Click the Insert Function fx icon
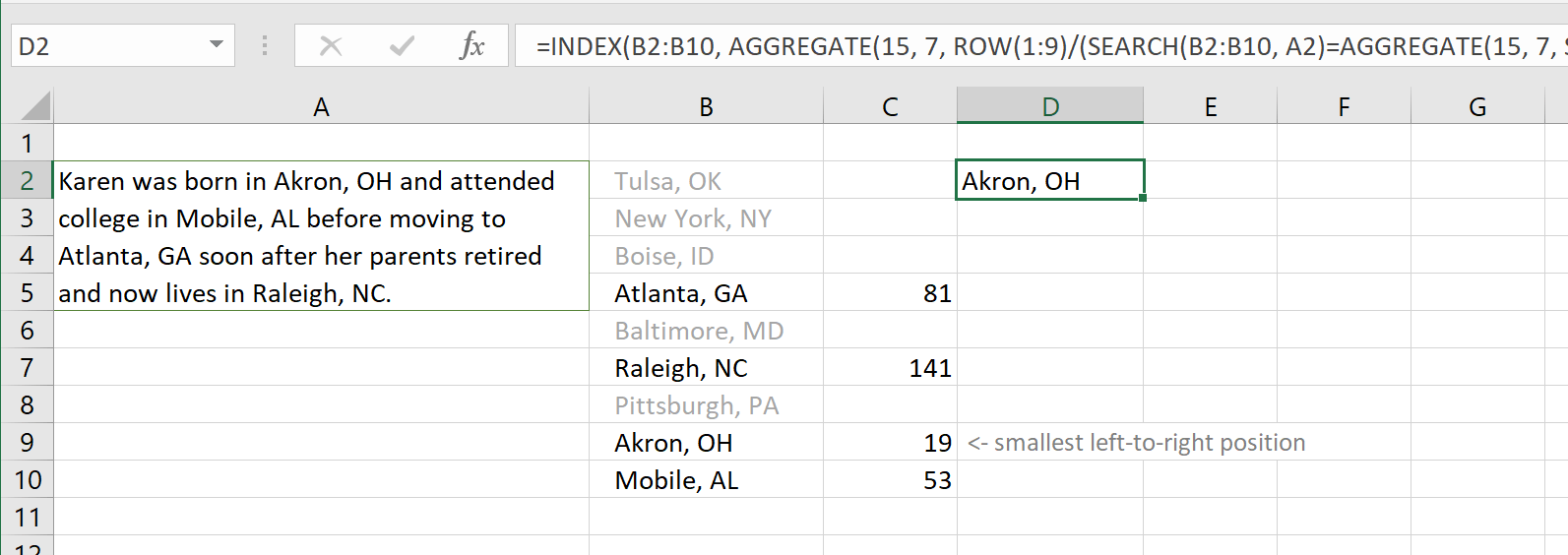This screenshot has width=1568, height=555. pyautogui.click(x=472, y=46)
